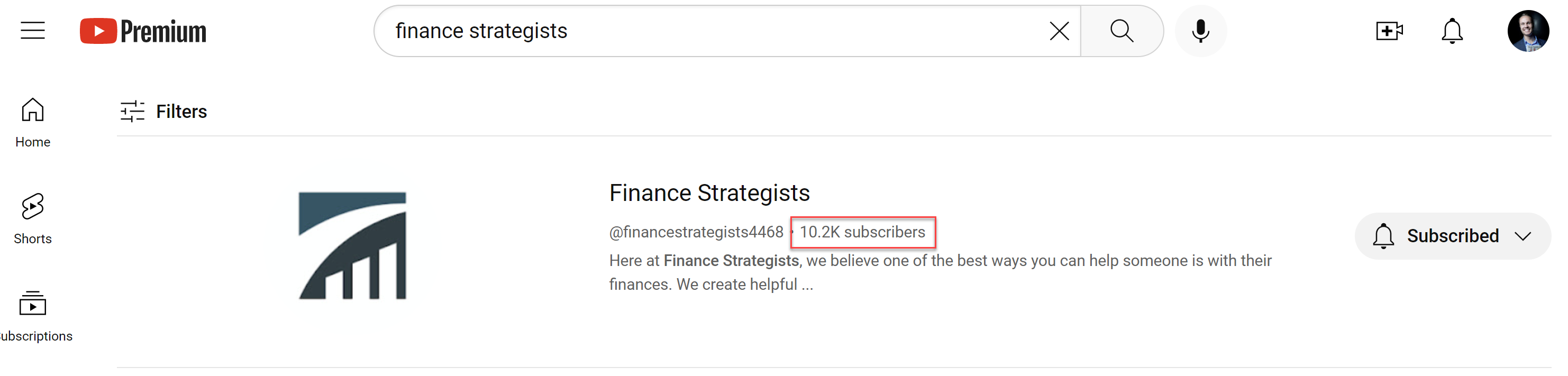Start voice search with microphone
Viewport: 1568px width, 376px height.
click(x=1200, y=31)
